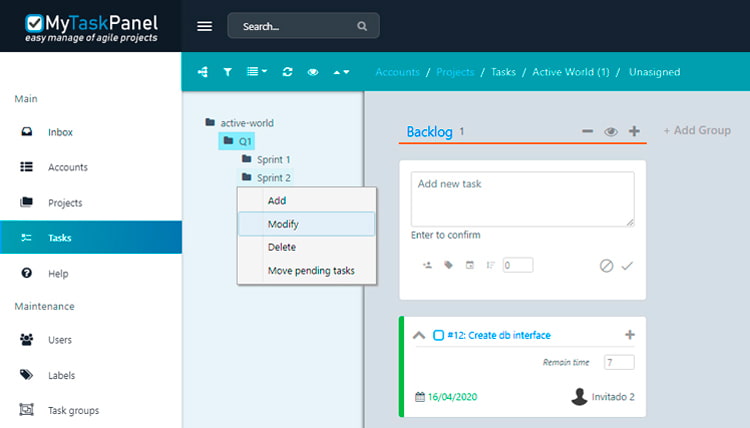Toggle the toolbar eye visibility icon

[x=313, y=72]
